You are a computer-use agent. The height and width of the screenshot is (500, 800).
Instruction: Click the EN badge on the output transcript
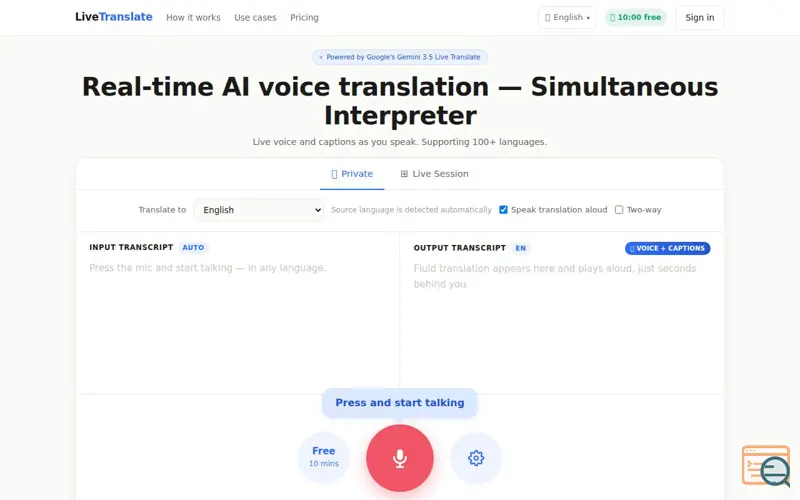pos(520,248)
